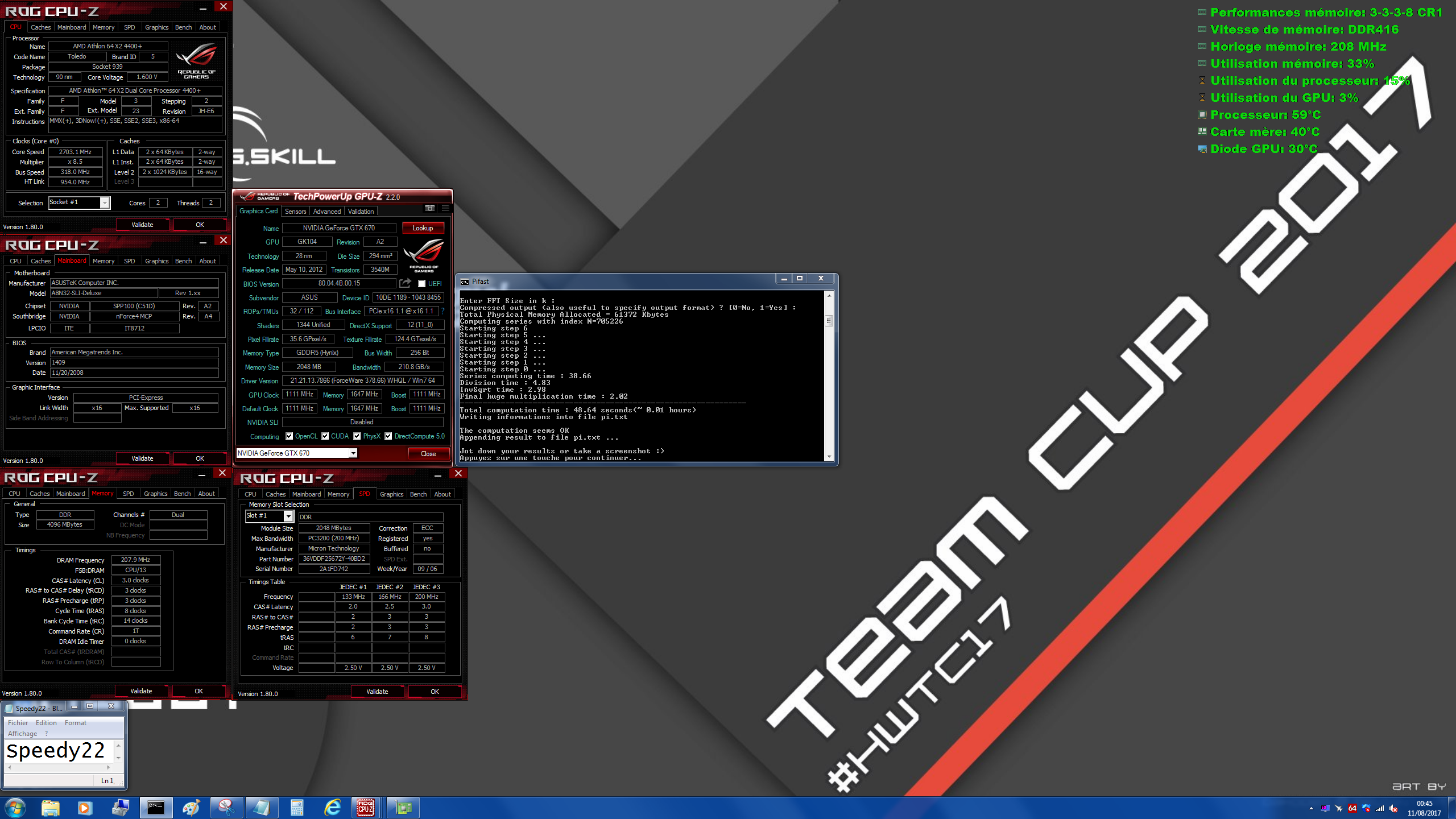Image resolution: width=1456 pixels, height=819 pixels.
Task: Click the Lookup button in GPU-Z
Action: point(423,228)
